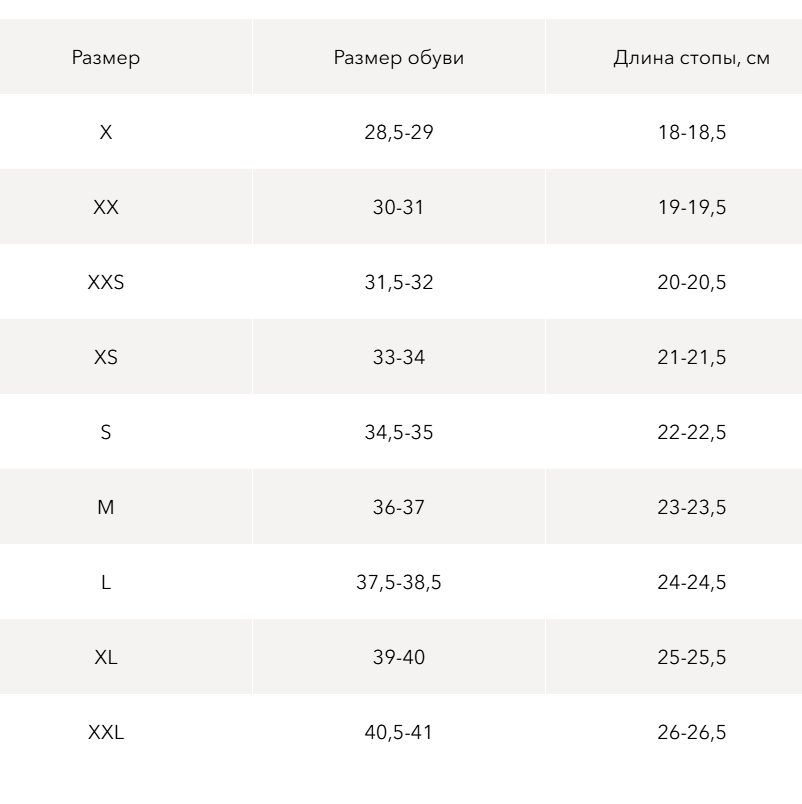Click shoe size 36-37
The width and height of the screenshot is (802, 804).
coord(398,508)
